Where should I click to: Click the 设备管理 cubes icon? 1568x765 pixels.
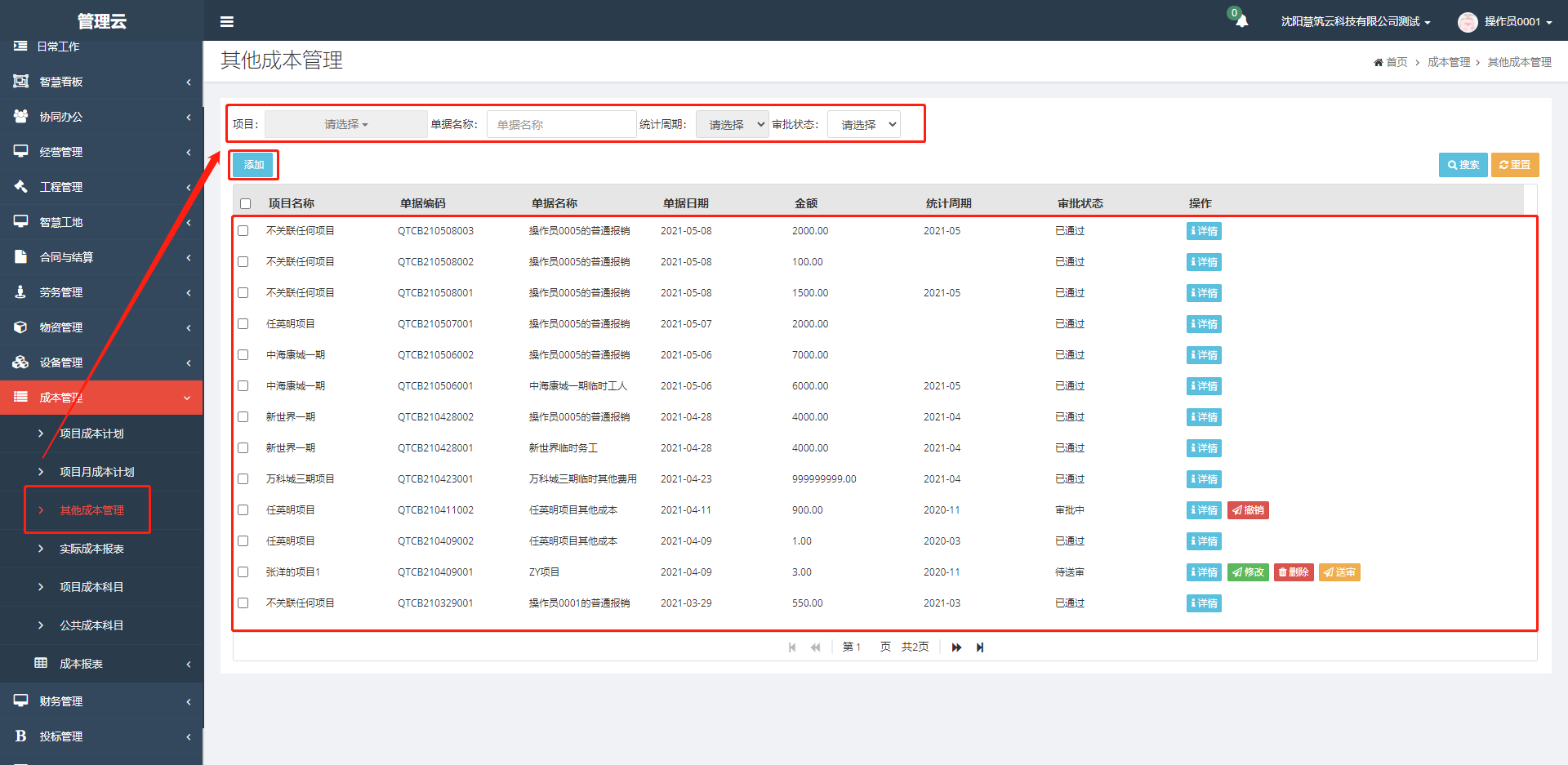pyautogui.click(x=21, y=362)
